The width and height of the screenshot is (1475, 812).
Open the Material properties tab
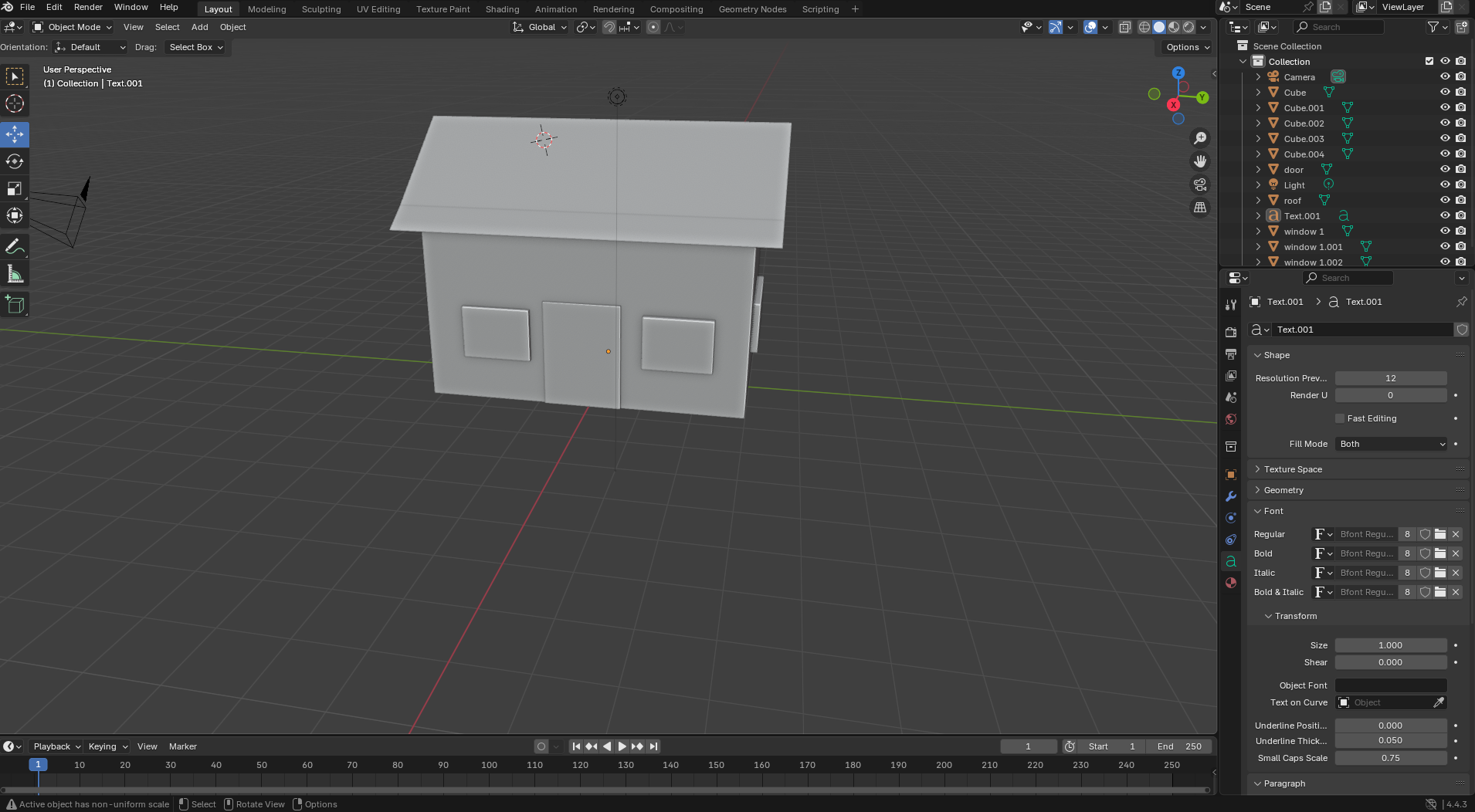coord(1231,583)
